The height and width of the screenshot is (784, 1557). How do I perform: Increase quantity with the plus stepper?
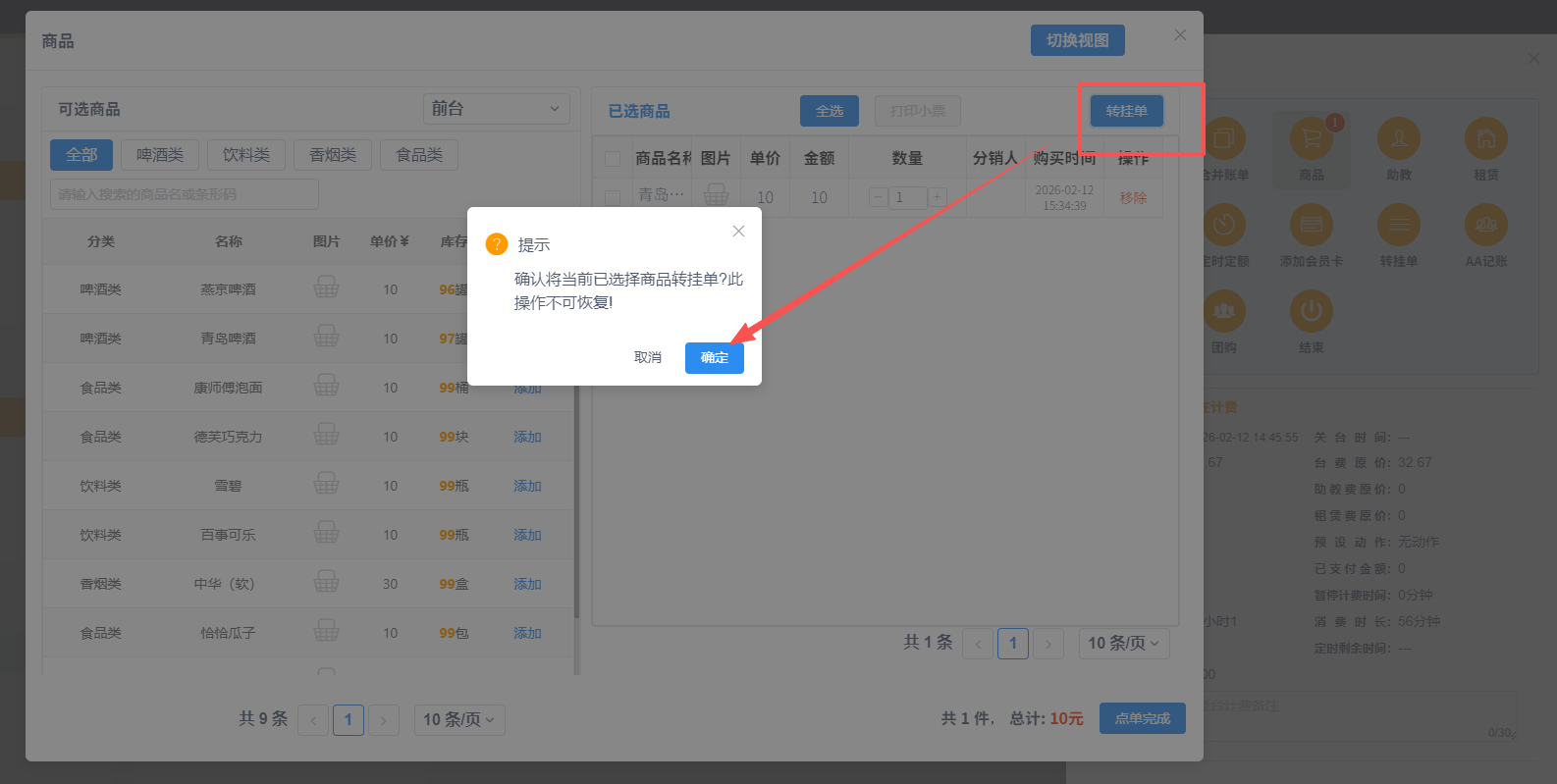(938, 197)
